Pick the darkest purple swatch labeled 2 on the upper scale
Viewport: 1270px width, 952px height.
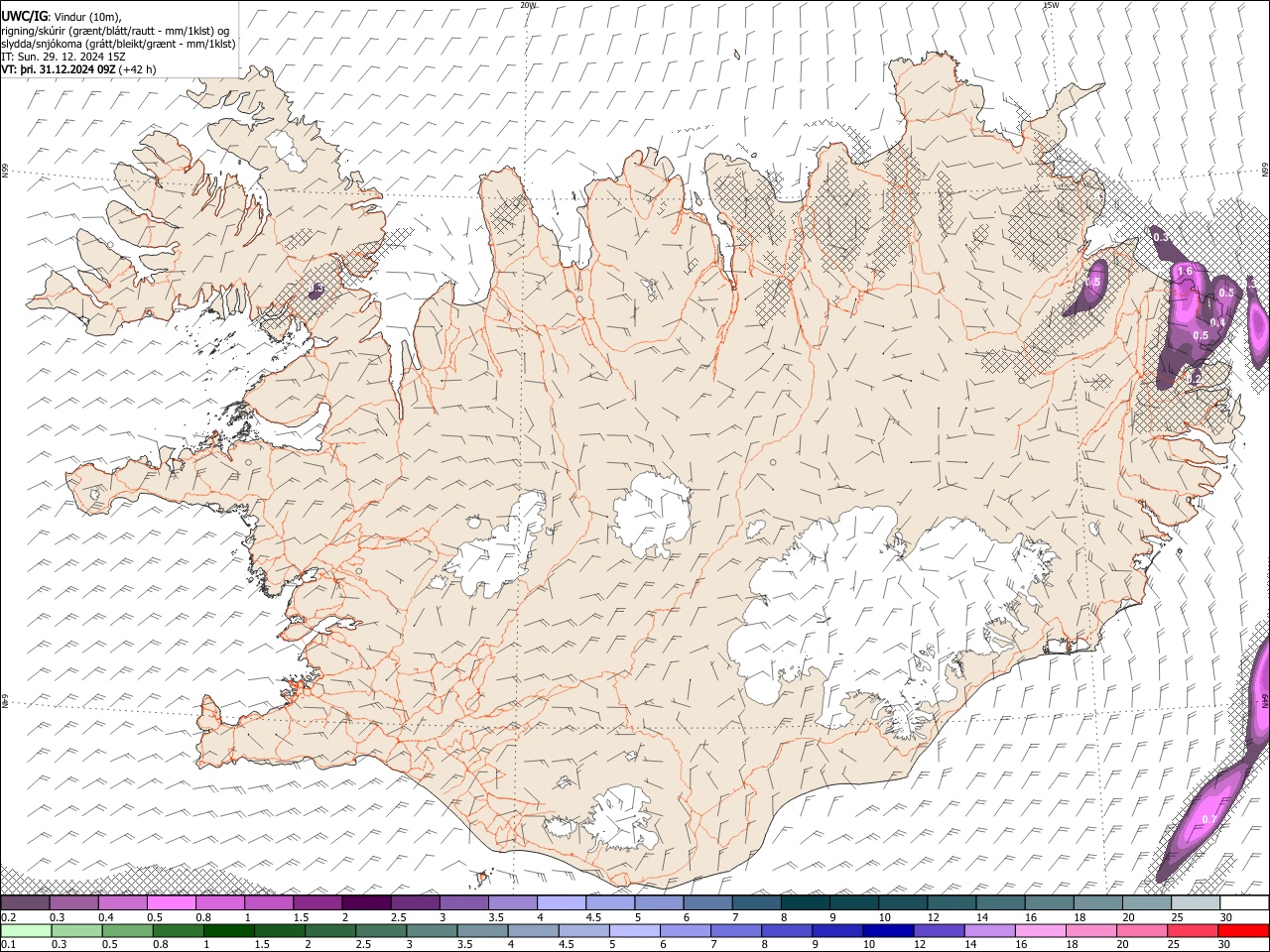pos(366,903)
